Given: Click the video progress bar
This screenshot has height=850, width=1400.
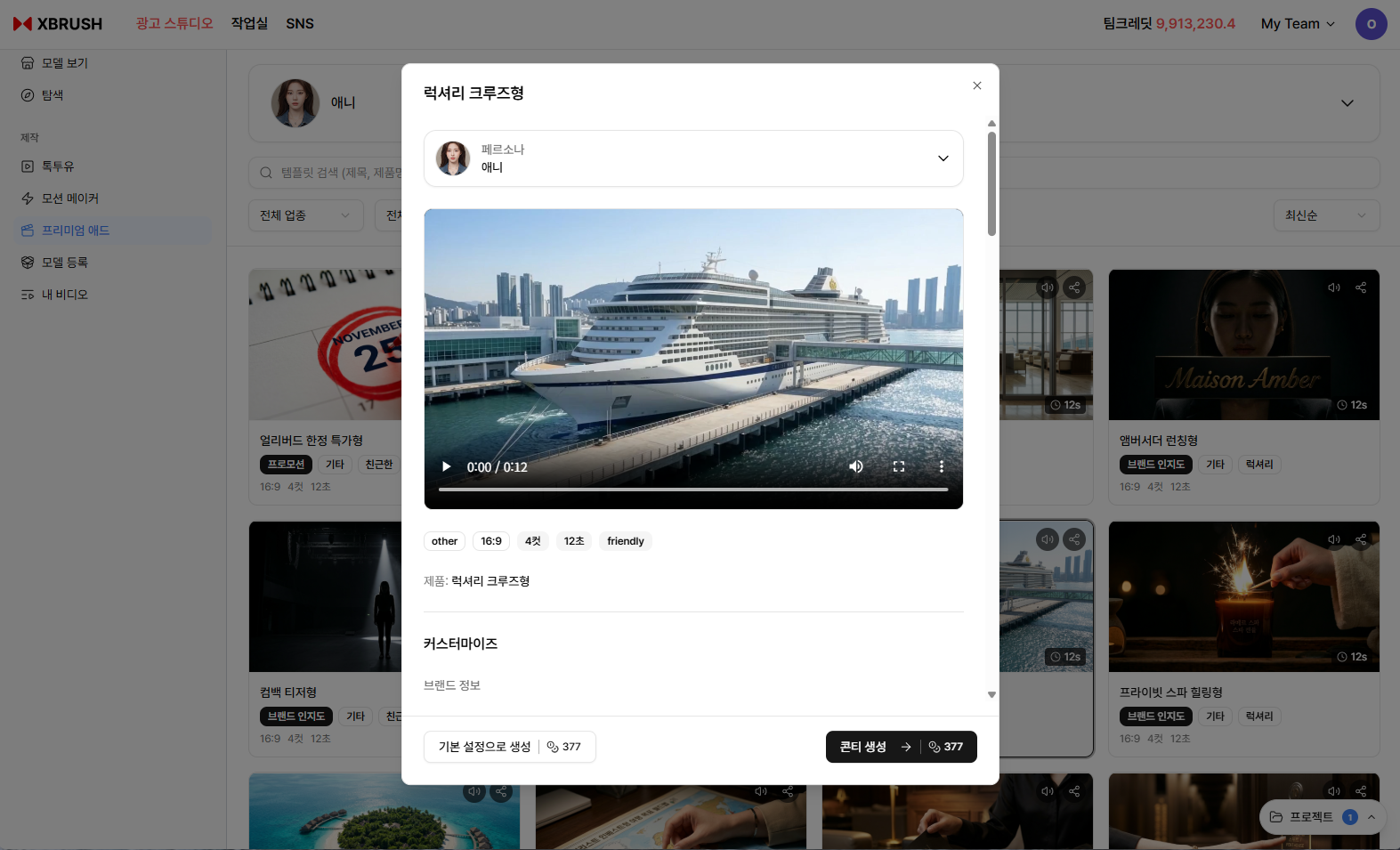Looking at the screenshot, I should pyautogui.click(x=692, y=490).
